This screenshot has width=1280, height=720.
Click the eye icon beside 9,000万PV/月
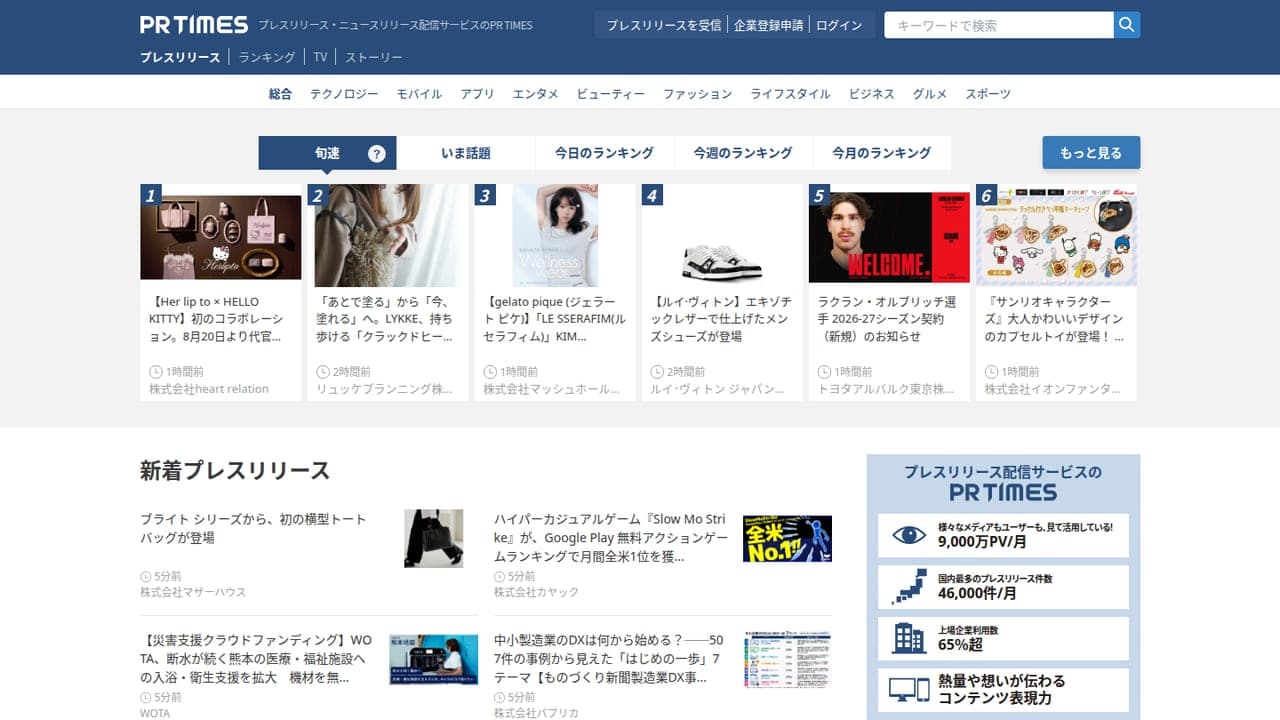(x=909, y=535)
